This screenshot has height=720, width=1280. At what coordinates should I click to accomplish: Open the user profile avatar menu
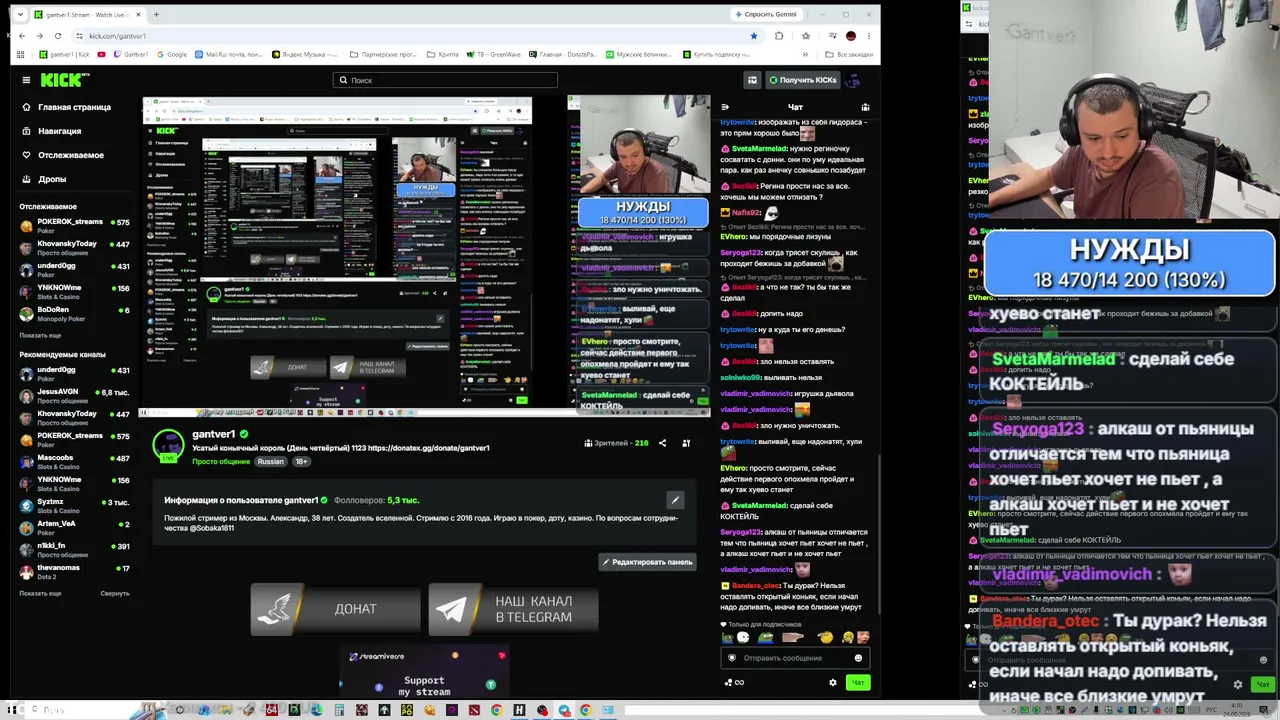(853, 80)
